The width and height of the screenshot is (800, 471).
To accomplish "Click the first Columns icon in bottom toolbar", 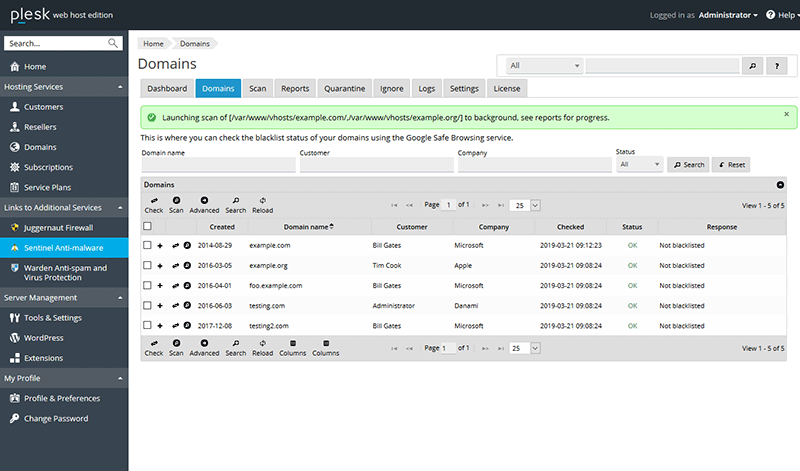I will [292, 343].
